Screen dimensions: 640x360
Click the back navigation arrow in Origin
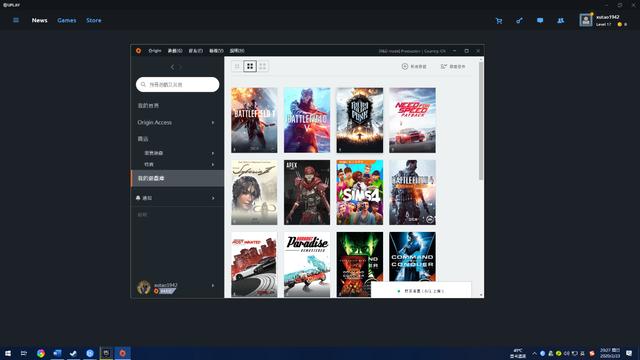172,67
